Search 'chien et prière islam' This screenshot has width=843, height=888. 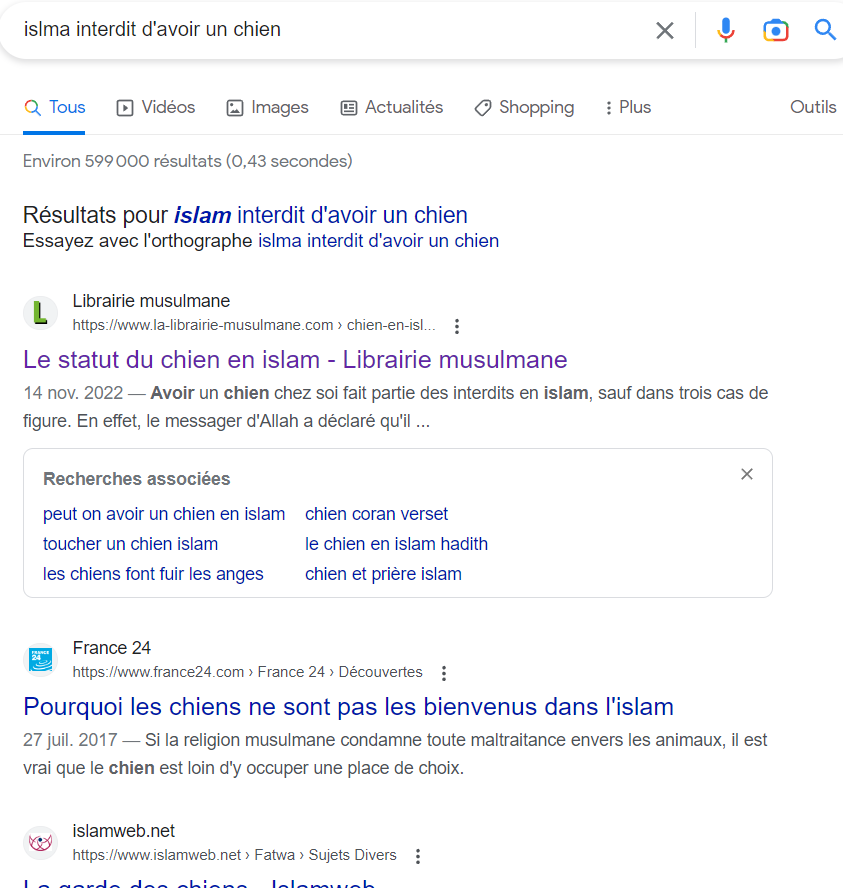[x=383, y=574]
